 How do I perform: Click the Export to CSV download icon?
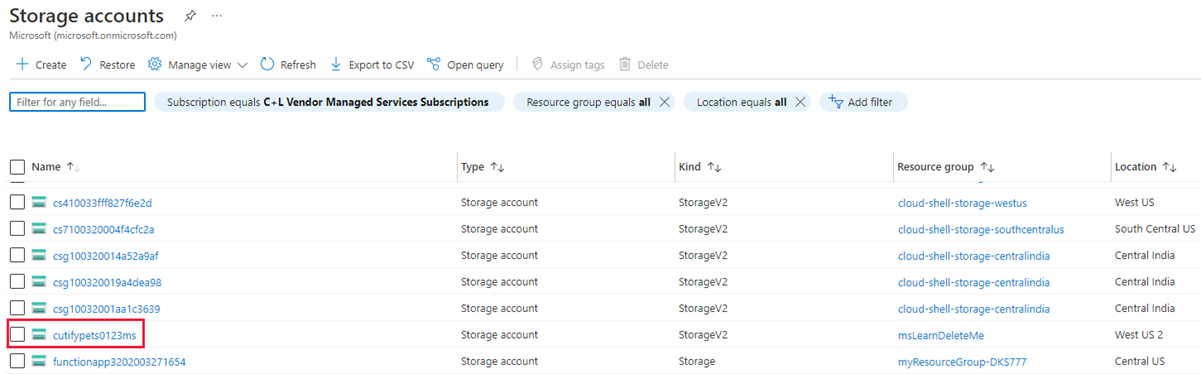tap(336, 64)
